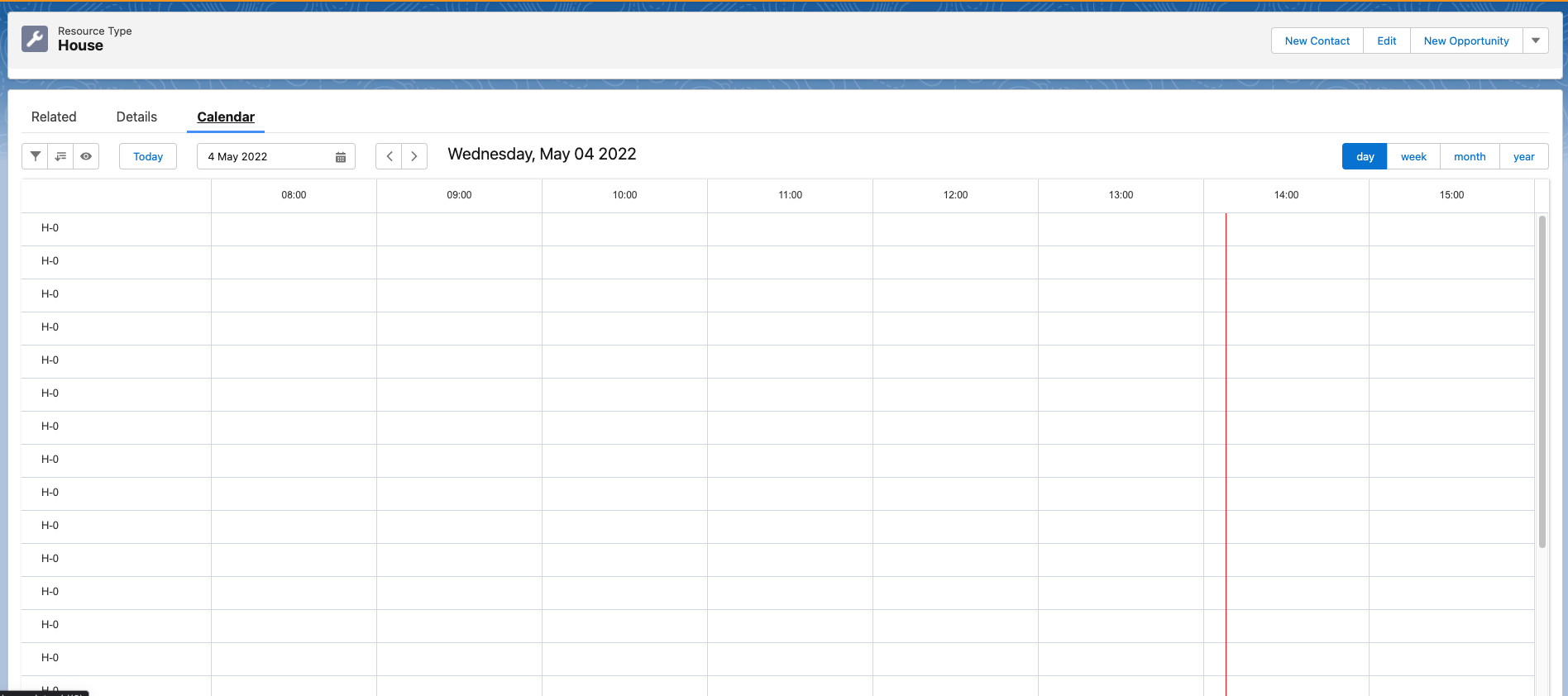Open the date picker calendar icon
Screen dimensions: 1568x696
pos(340,157)
